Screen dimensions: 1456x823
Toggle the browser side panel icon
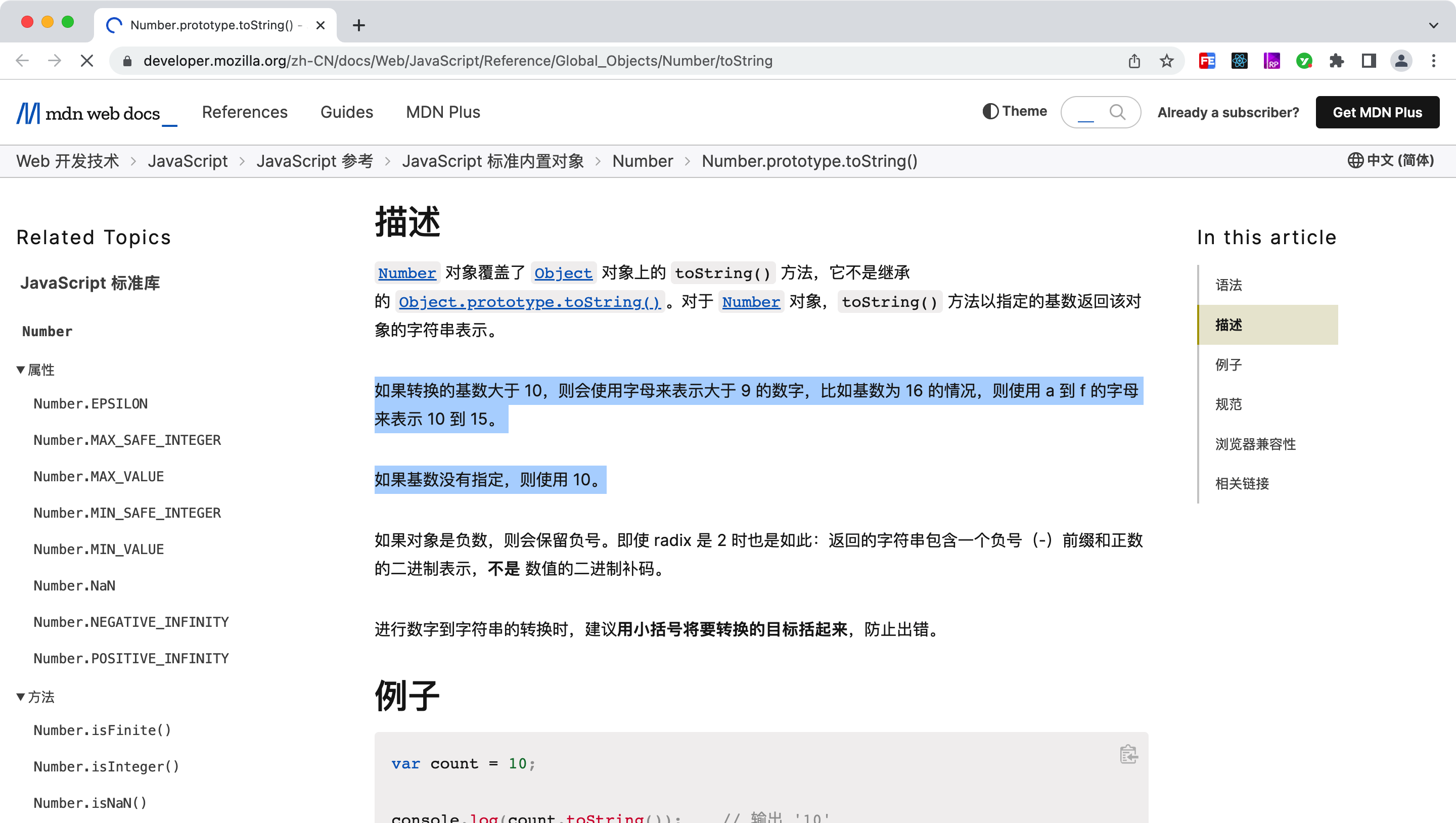(x=1369, y=61)
